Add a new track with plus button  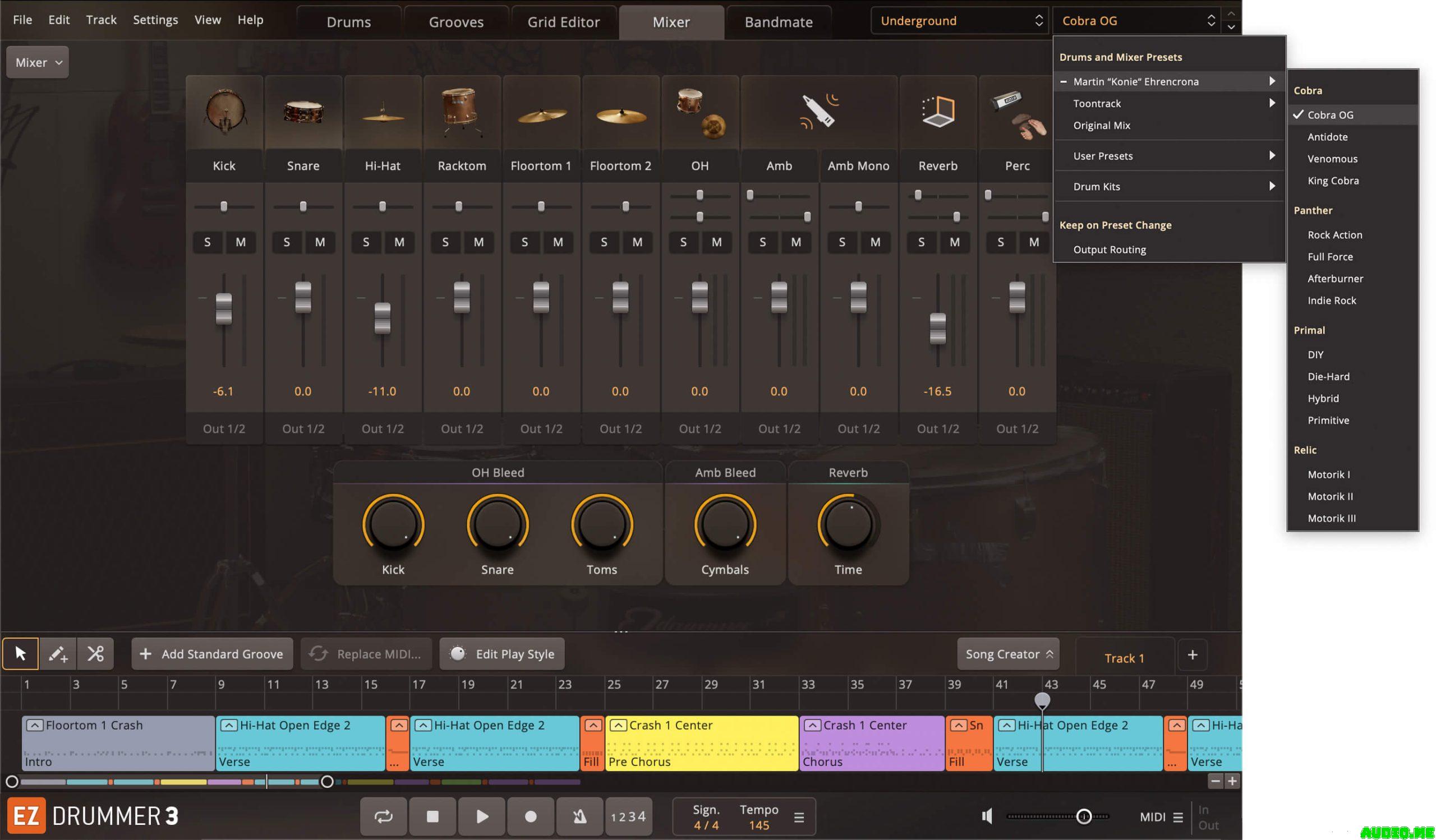[x=1192, y=654]
